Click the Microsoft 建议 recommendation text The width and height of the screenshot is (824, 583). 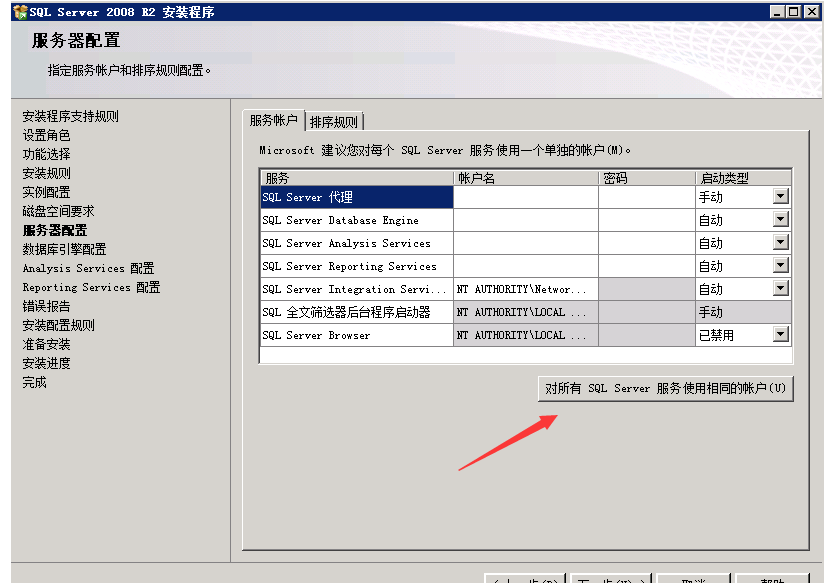(445, 150)
